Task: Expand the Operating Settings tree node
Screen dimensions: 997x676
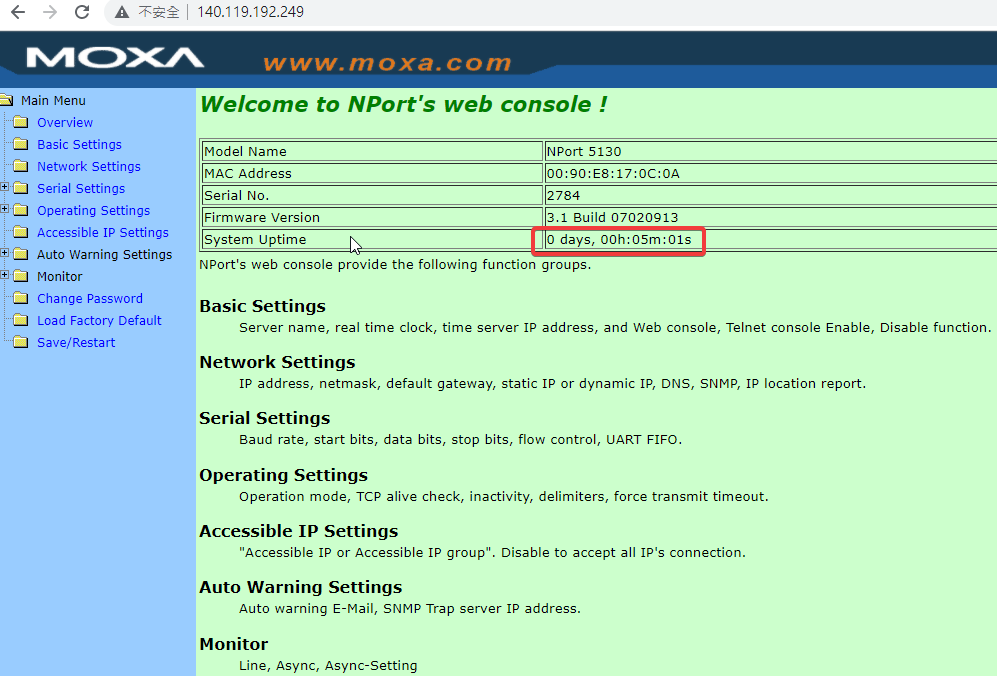Action: pos(4,209)
